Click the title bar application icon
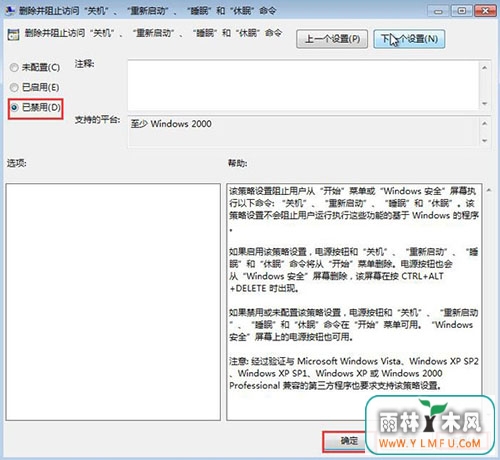The image size is (500, 460). coord(10,11)
